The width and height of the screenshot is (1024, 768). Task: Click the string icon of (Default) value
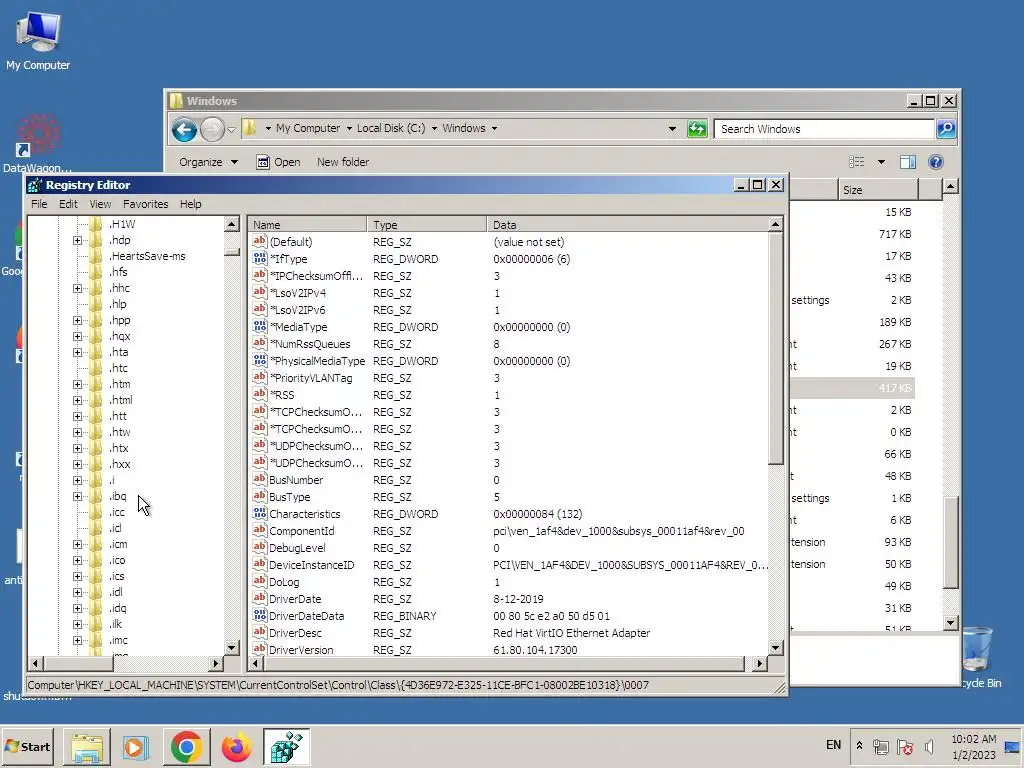(259, 242)
